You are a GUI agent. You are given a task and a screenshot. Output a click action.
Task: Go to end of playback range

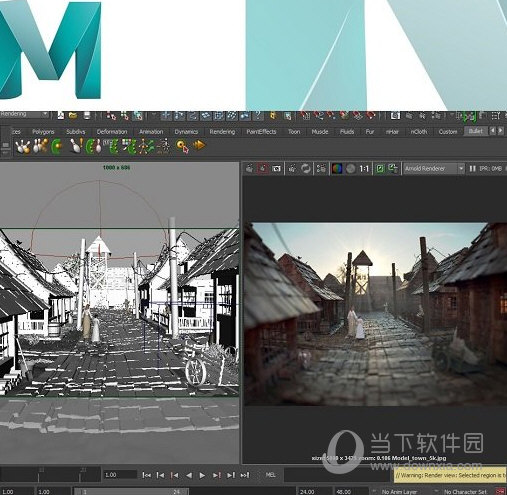tap(245, 475)
